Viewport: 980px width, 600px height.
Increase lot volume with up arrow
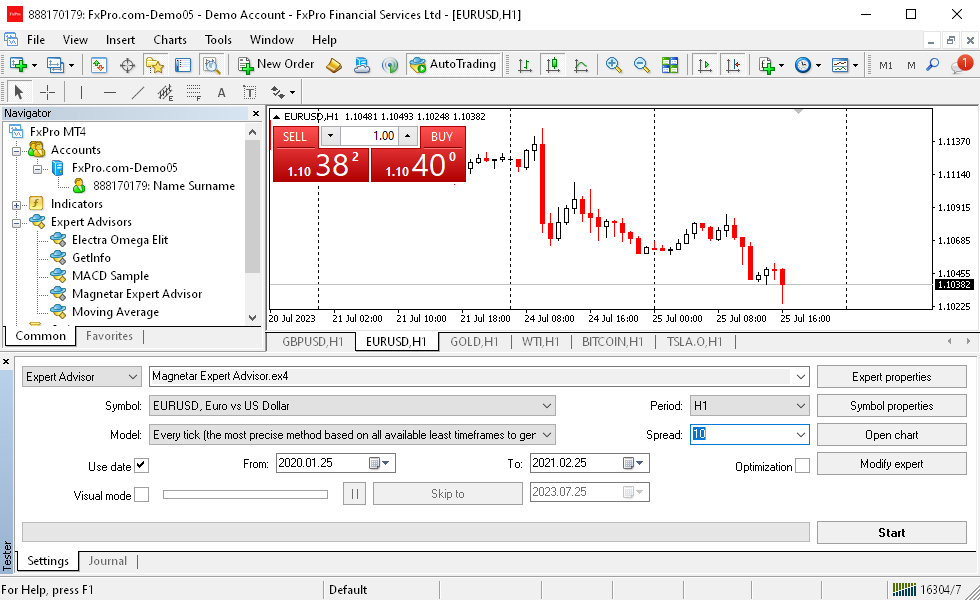408,136
